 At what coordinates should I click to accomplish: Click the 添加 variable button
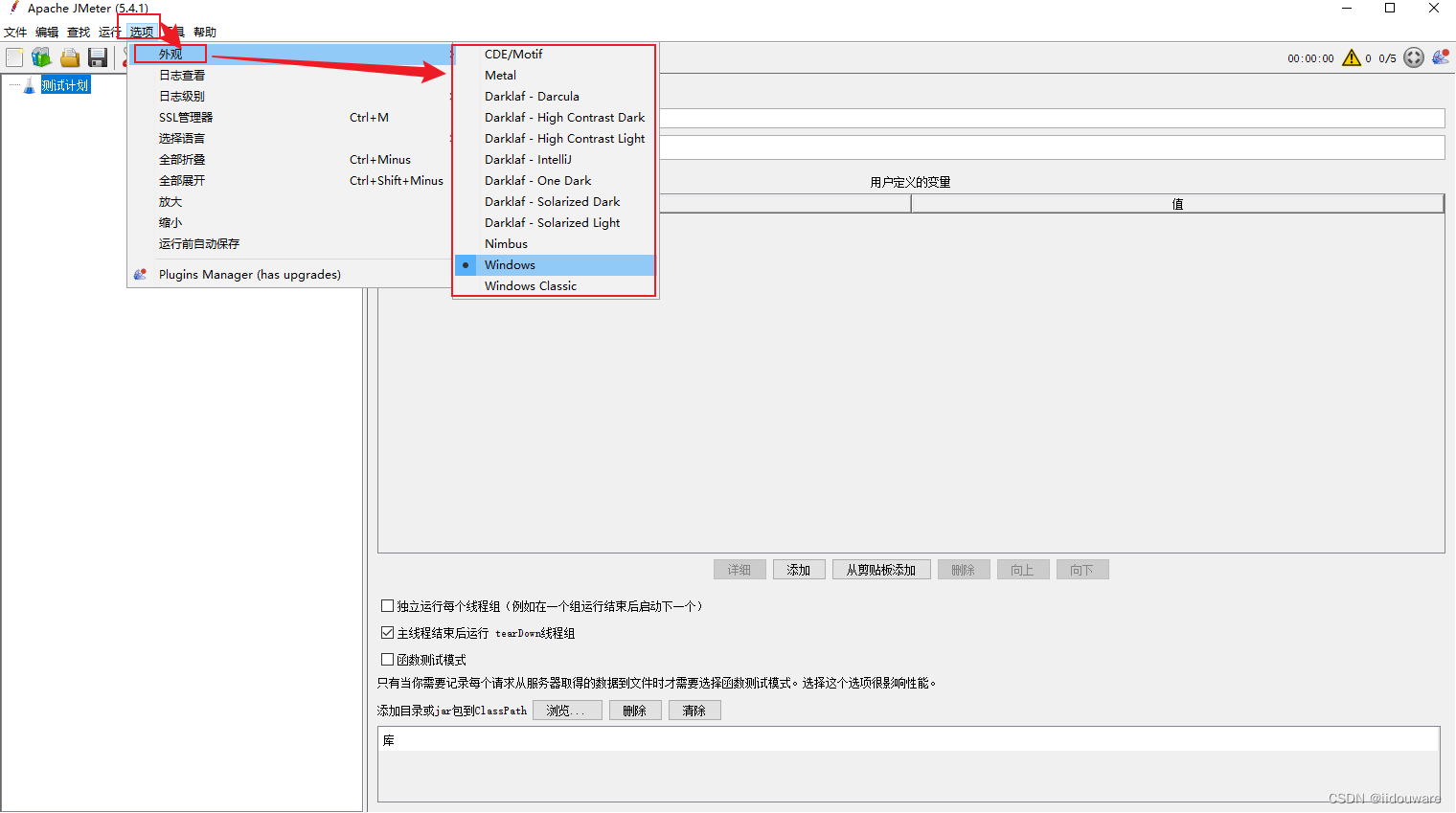coord(799,570)
